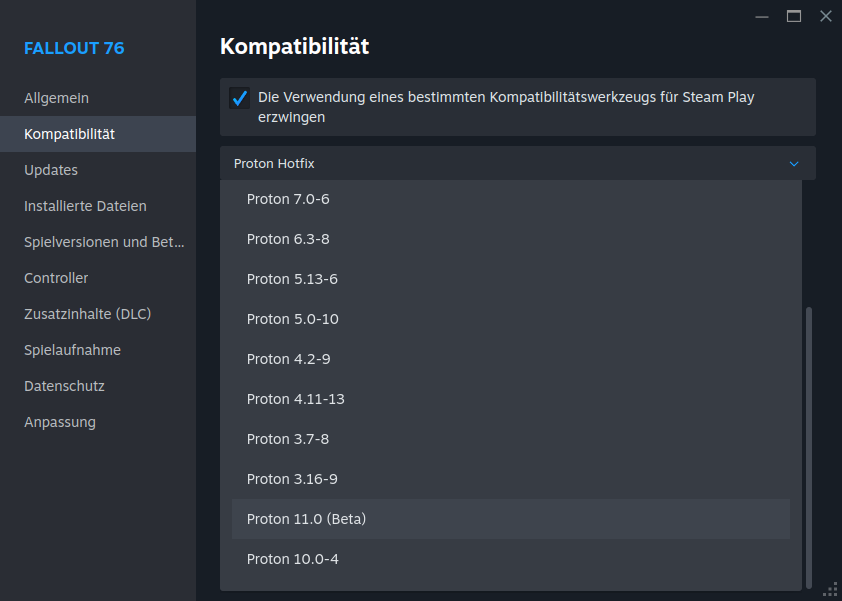Open the Controller settings tab
The height and width of the screenshot is (601, 842).
click(x=56, y=278)
